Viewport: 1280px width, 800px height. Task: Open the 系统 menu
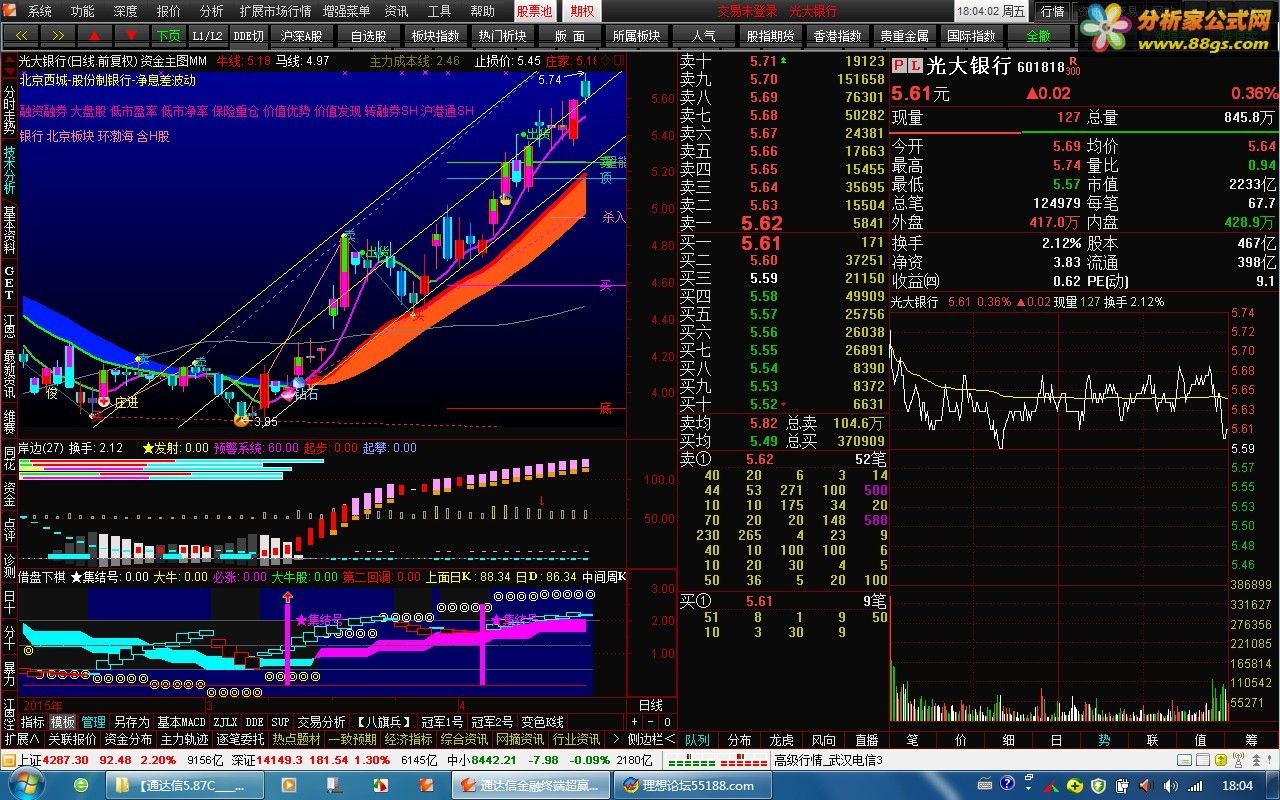coord(39,11)
